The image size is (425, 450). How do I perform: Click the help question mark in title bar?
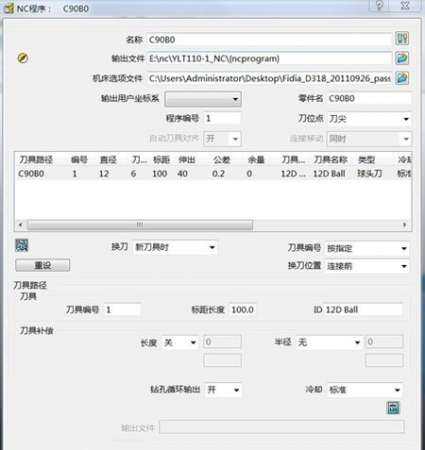(379, 5)
